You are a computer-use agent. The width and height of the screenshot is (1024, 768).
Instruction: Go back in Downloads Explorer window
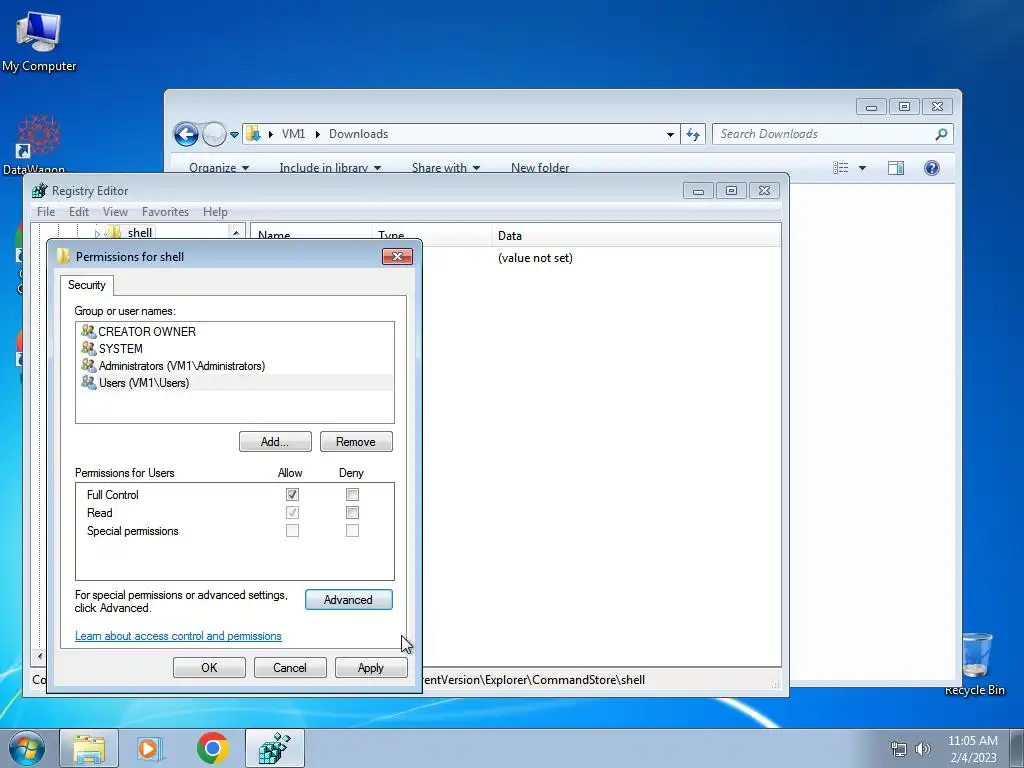(186, 135)
